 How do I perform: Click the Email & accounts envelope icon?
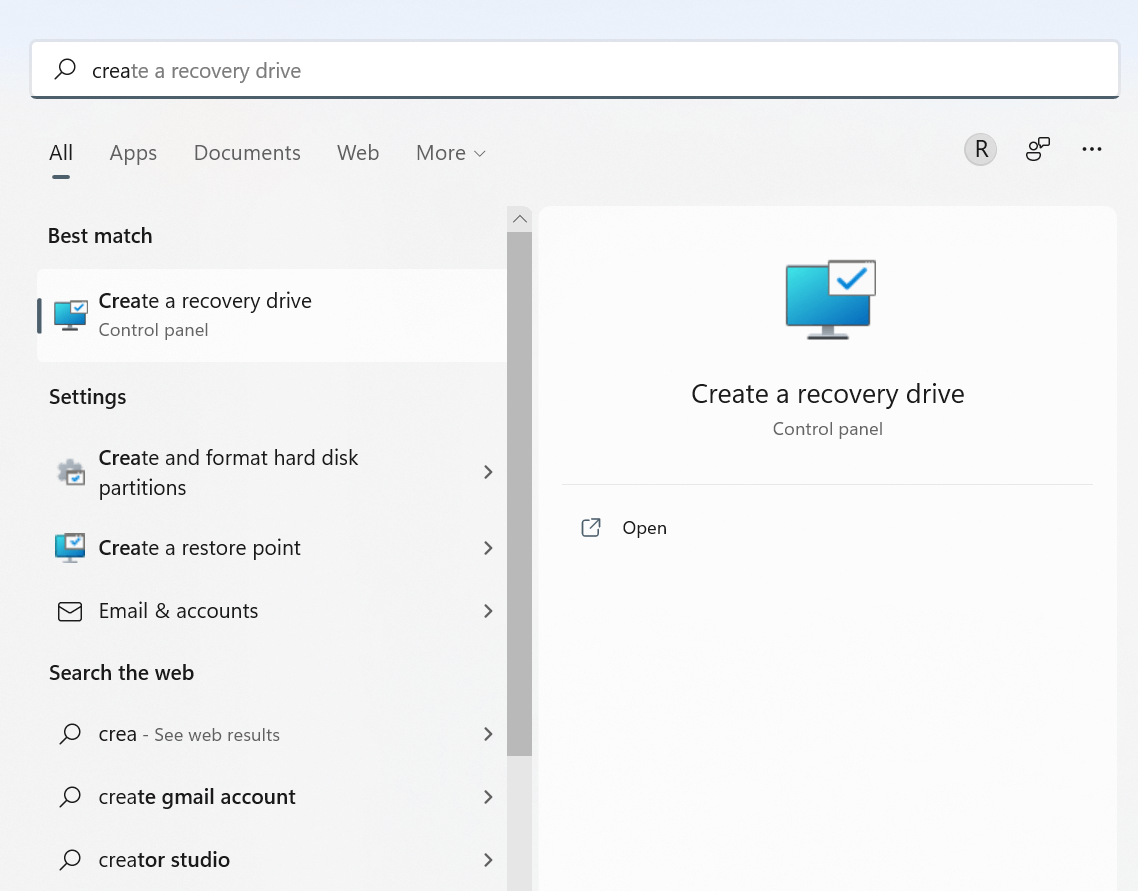coord(68,611)
